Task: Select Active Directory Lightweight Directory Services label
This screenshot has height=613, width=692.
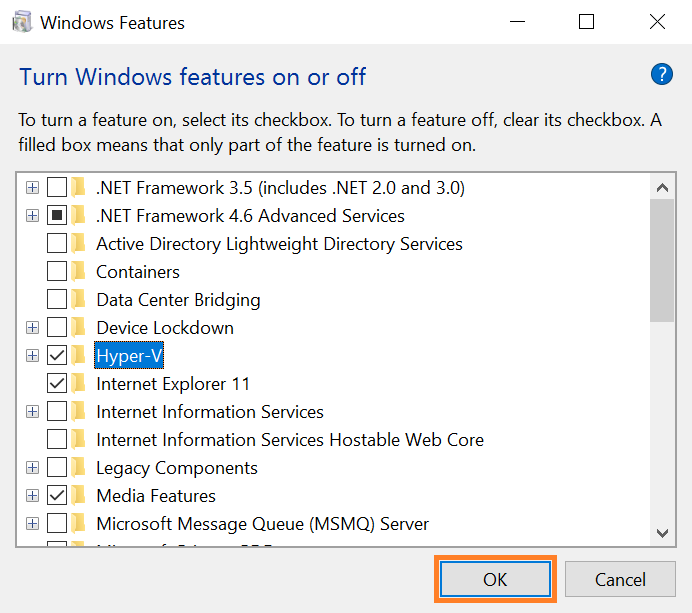Action: [x=279, y=244]
